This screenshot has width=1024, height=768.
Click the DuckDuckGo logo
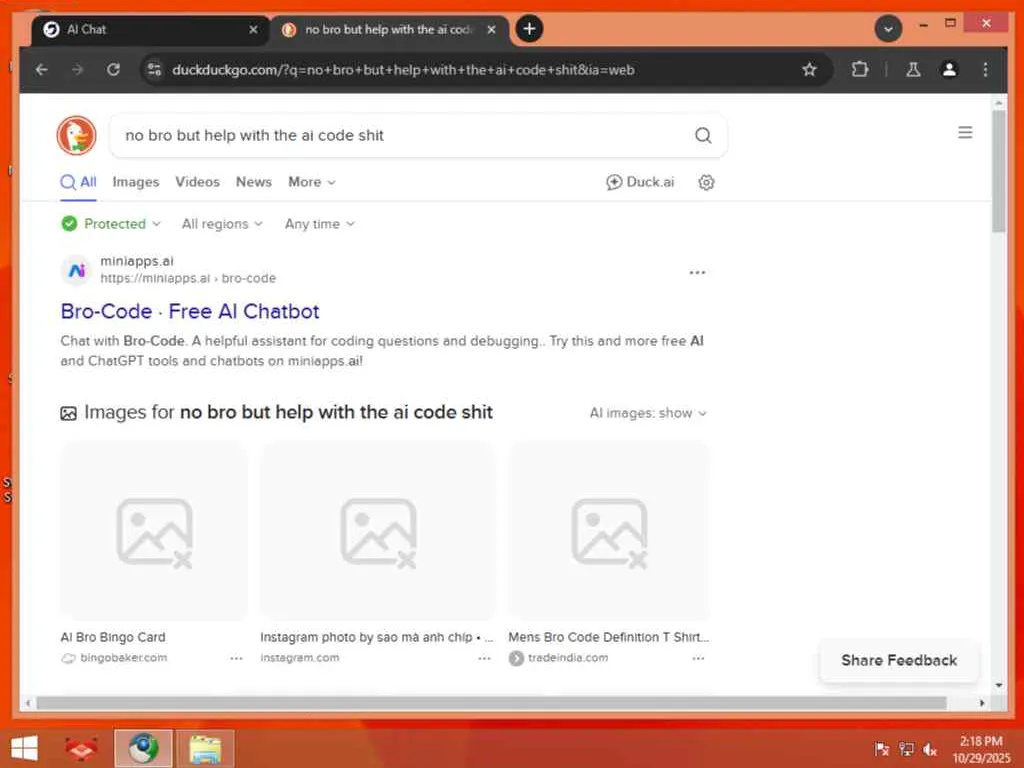click(x=76, y=135)
